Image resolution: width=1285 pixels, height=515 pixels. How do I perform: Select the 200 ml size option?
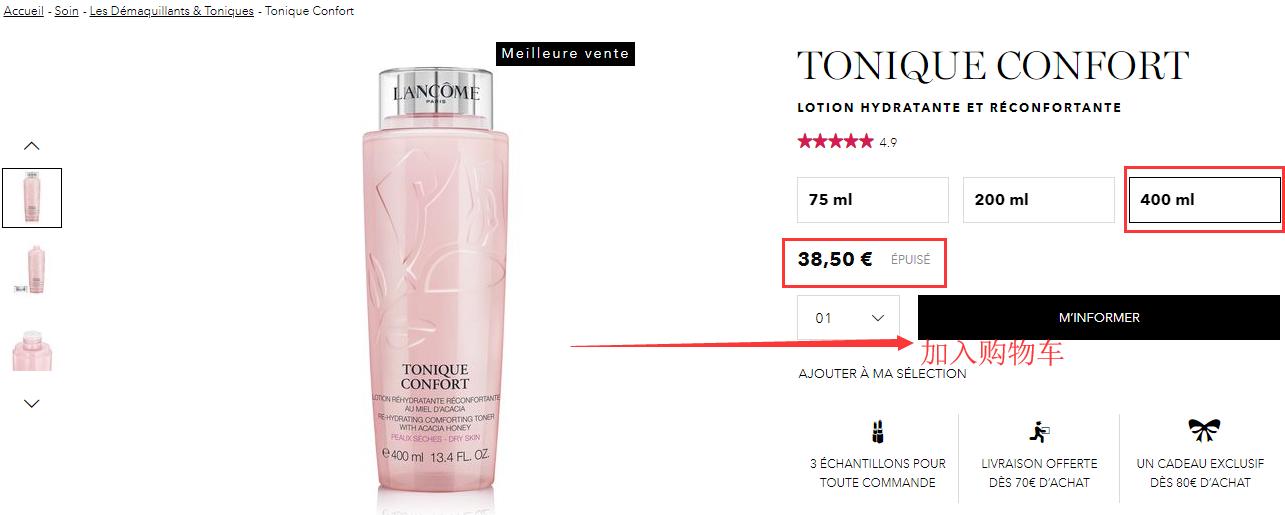click(1039, 200)
